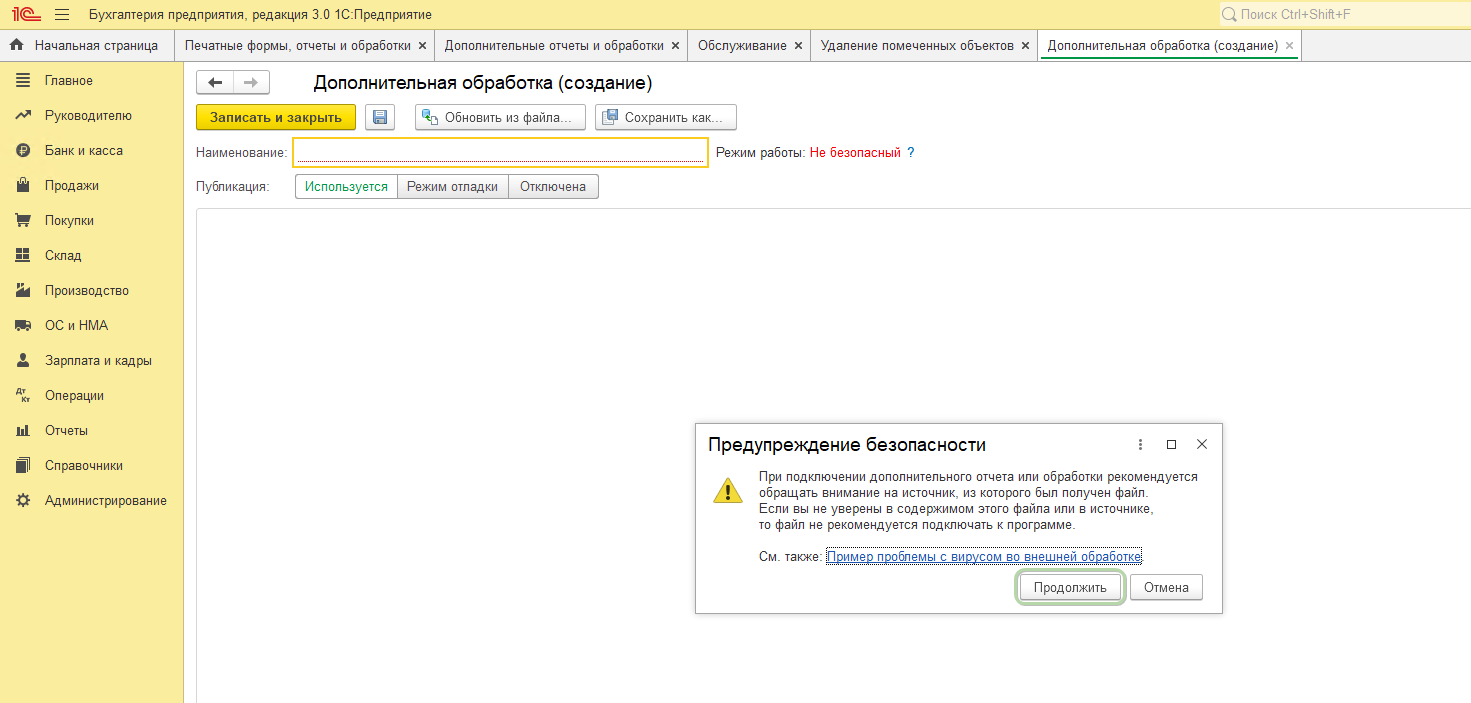The height and width of the screenshot is (703, 1471).
Task: Click the Руководителю chart icon
Action: 23,115
